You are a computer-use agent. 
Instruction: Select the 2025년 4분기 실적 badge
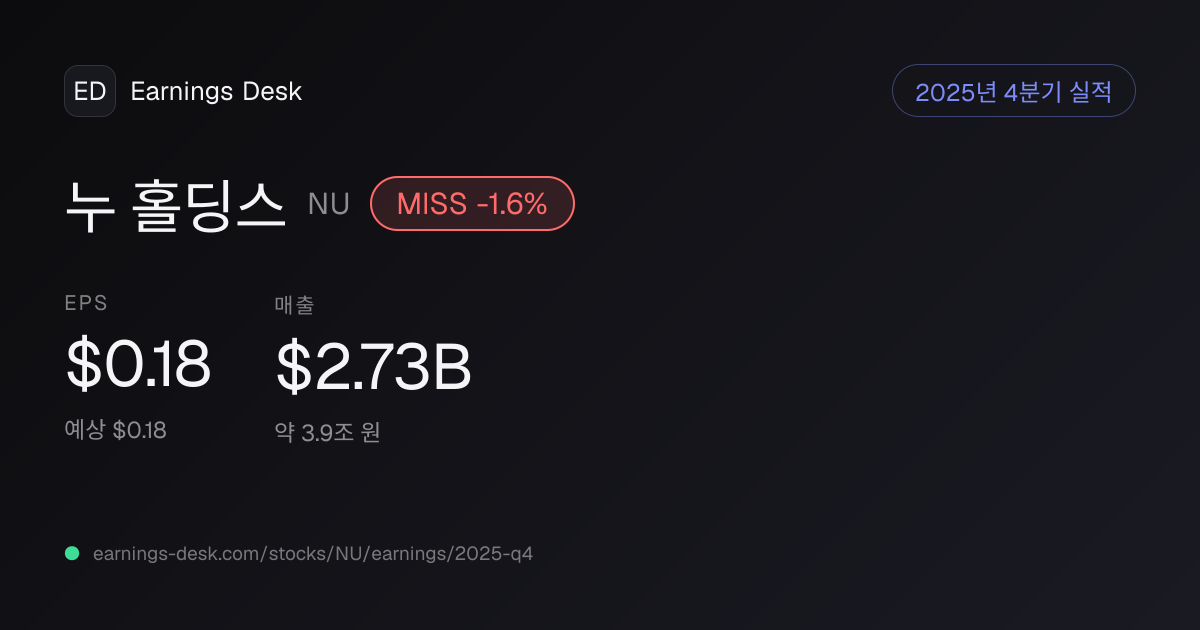point(1013,91)
